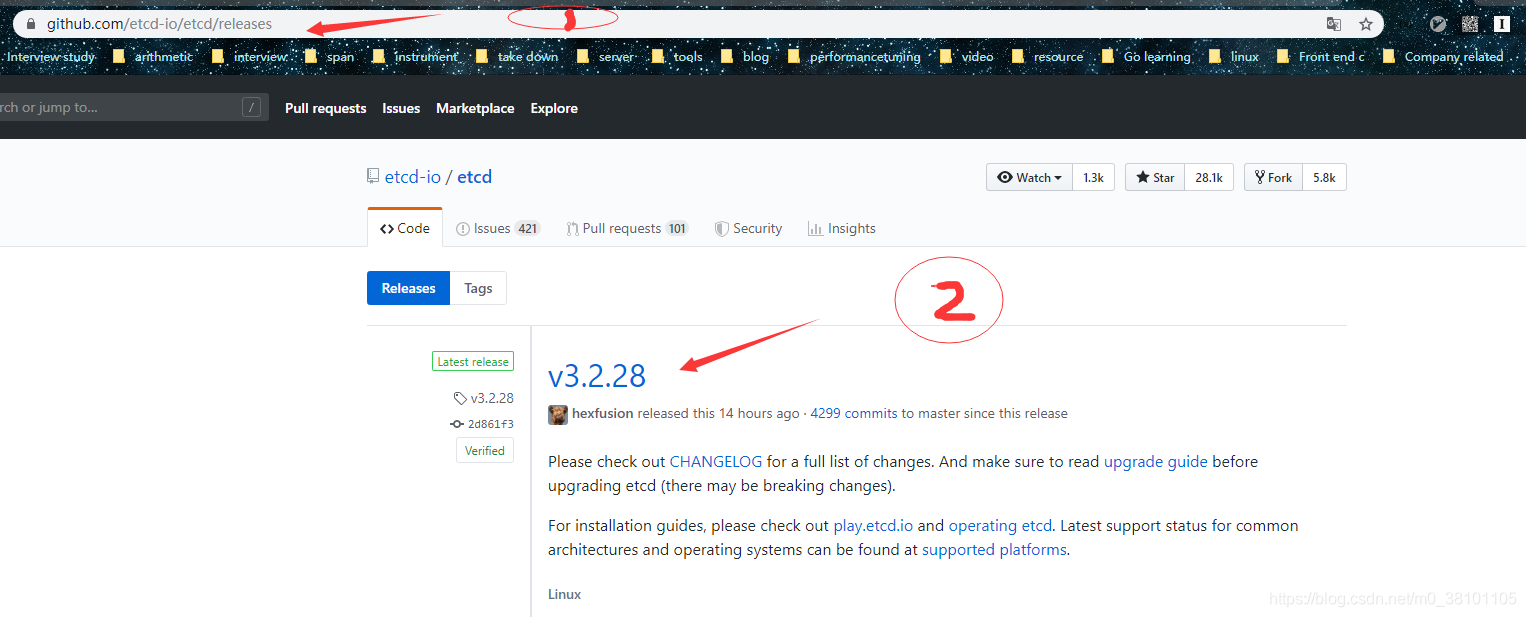Viewport: 1526px width, 617px height.
Task: Go to Issues in GitHub header
Action: point(401,108)
